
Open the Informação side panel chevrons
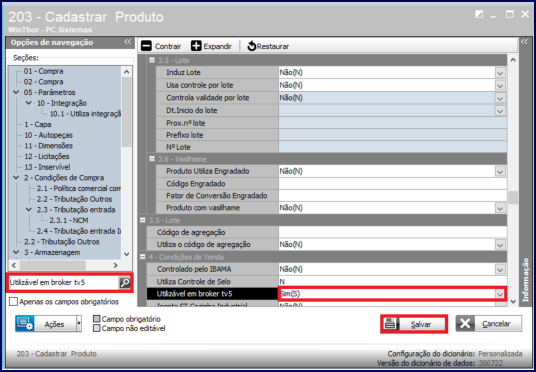pyautogui.click(x=524, y=42)
